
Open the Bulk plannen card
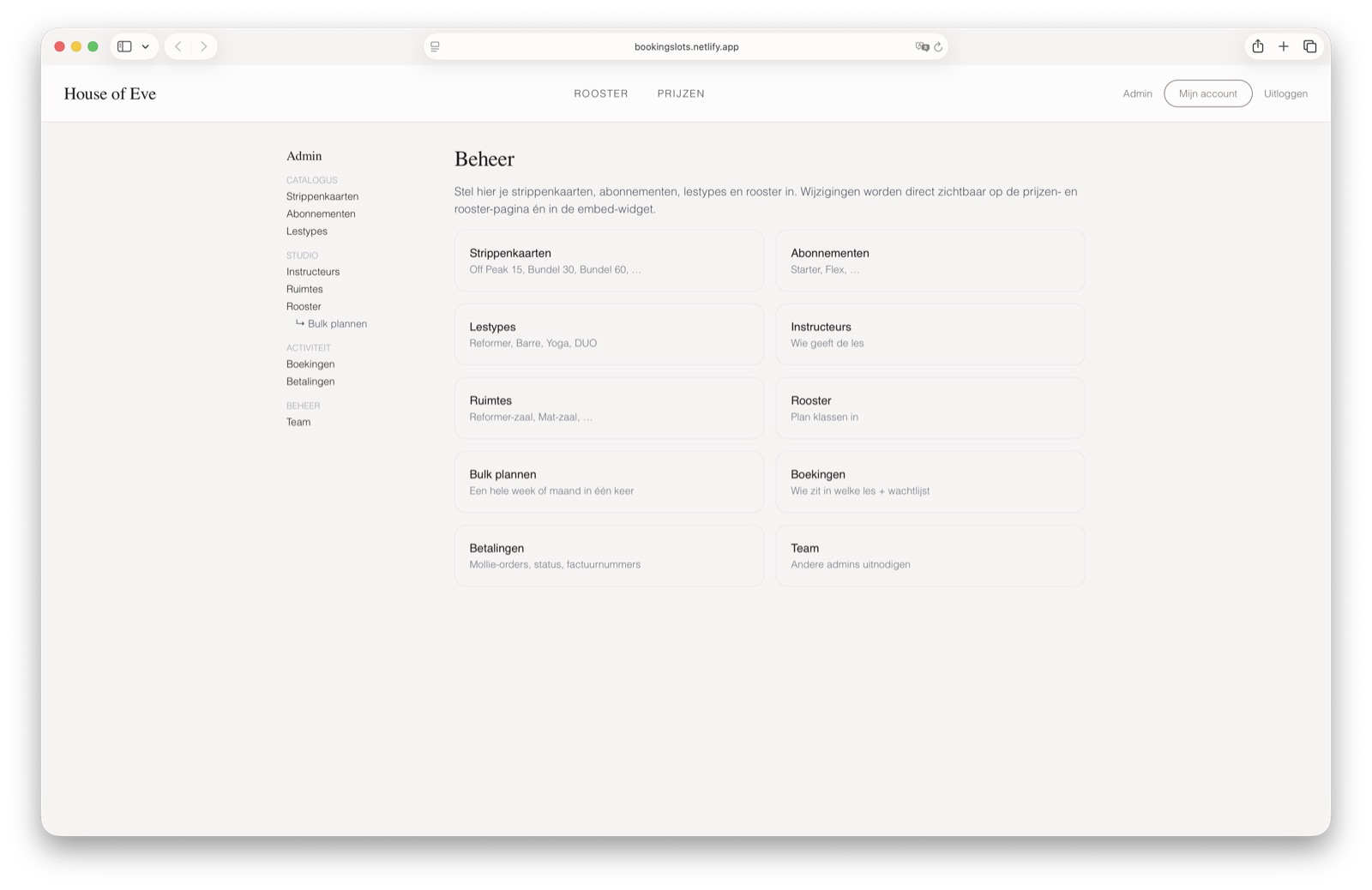pos(609,482)
